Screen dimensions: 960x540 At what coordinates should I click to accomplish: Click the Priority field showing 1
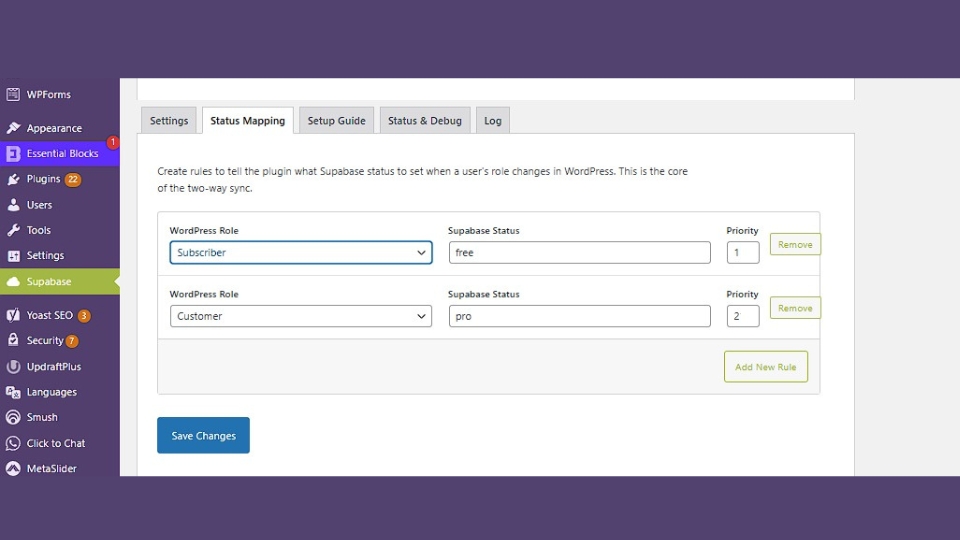pyautogui.click(x=743, y=252)
